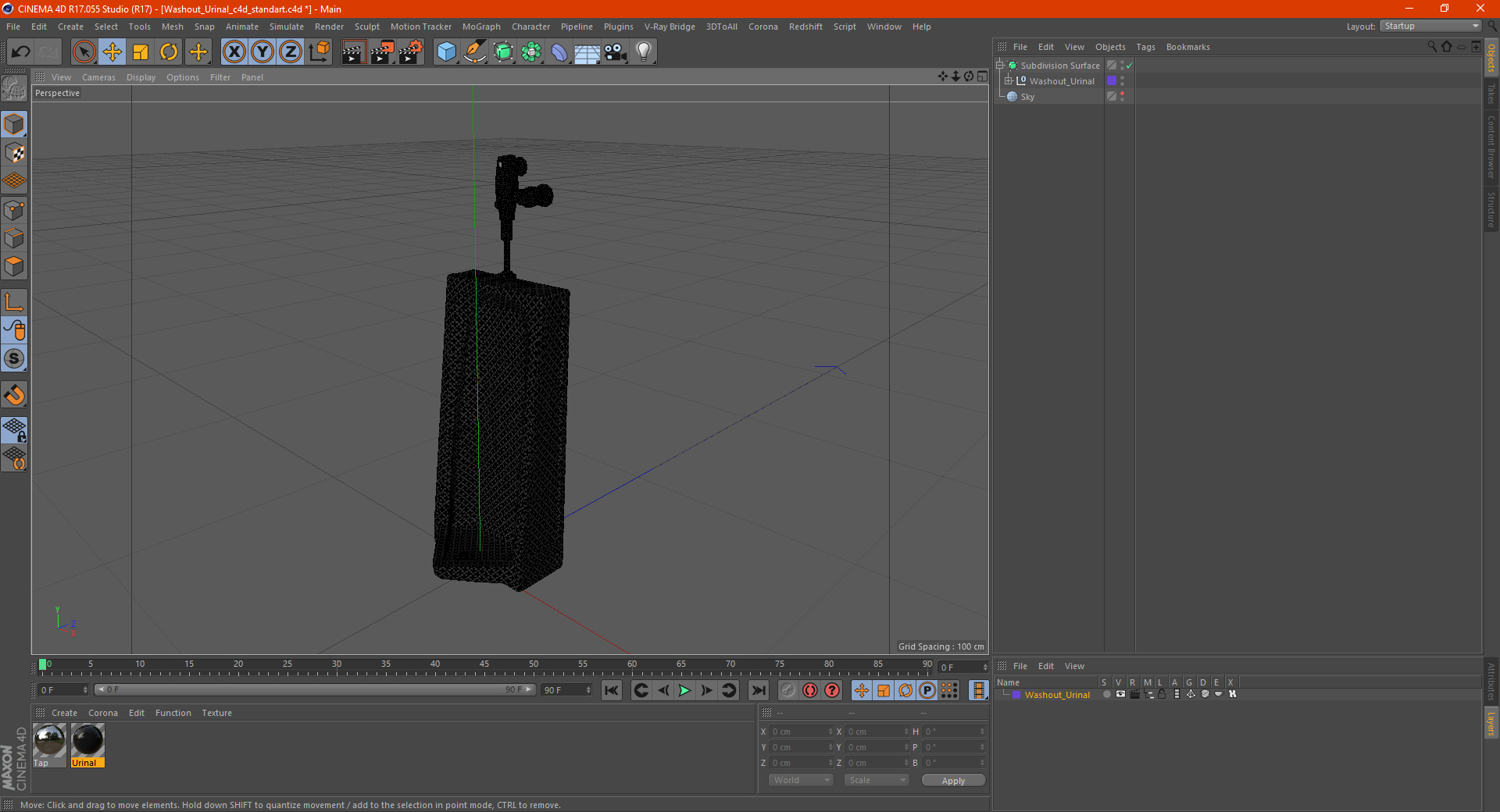Go to end of animation
This screenshot has width=1500, height=812.
click(758, 690)
